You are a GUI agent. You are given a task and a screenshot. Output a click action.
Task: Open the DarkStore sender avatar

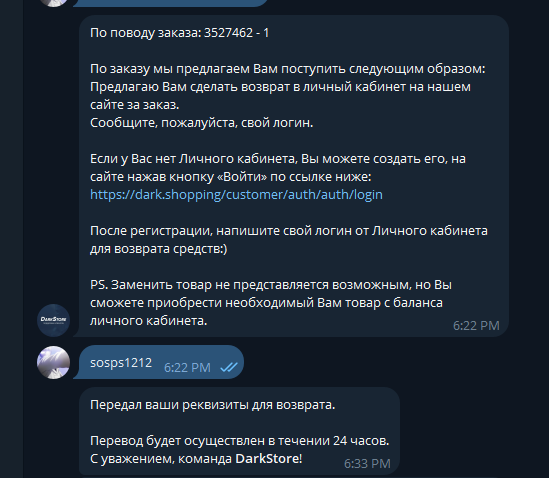click(54, 320)
